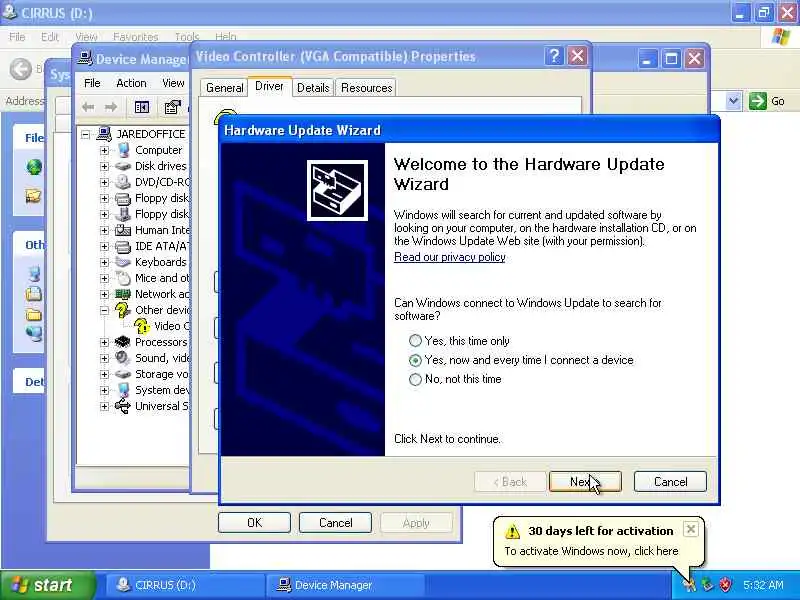This screenshot has height=600, width=800.
Task: Collapse the JAREDOFFICE root node
Action: tap(85, 135)
